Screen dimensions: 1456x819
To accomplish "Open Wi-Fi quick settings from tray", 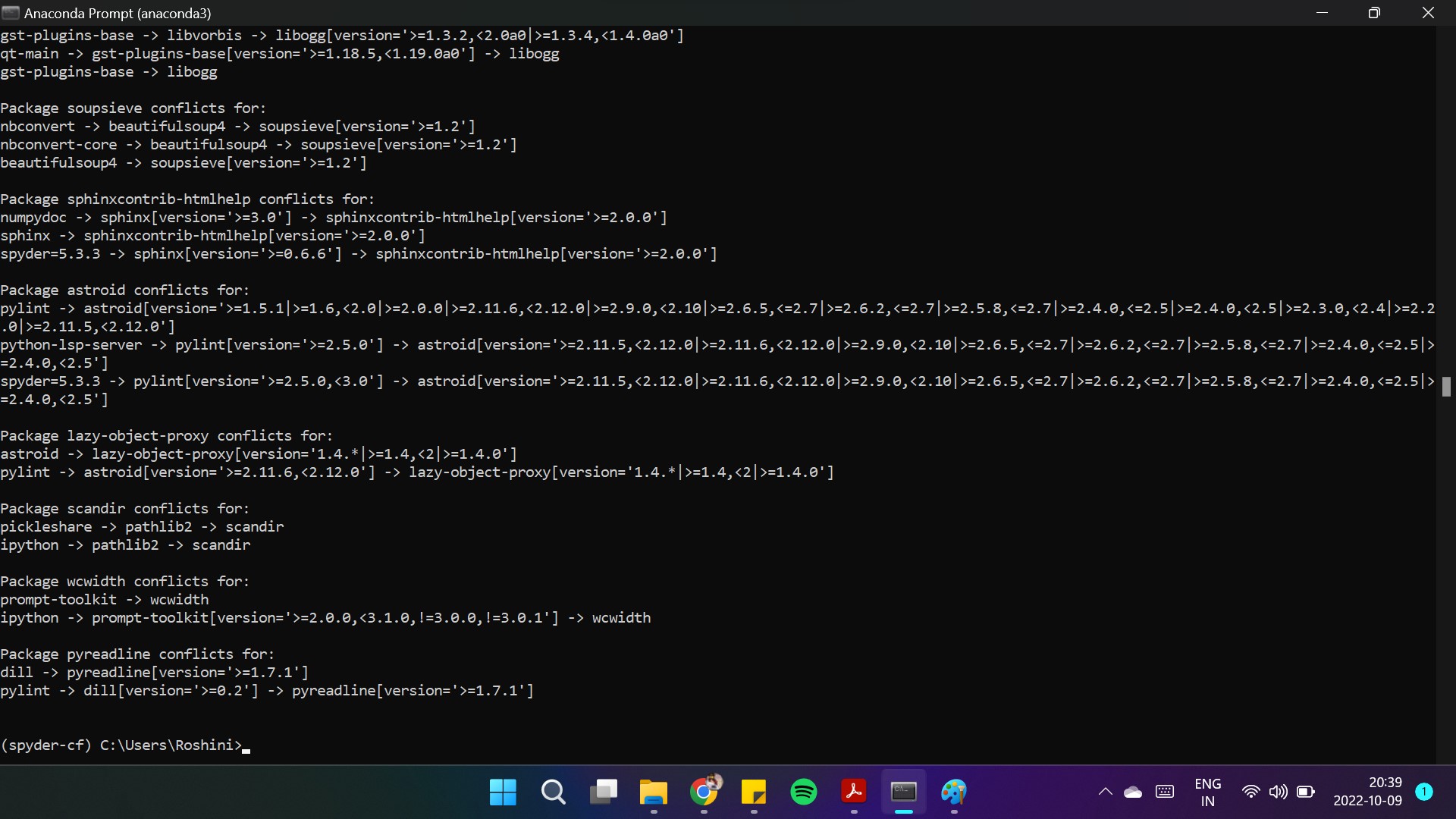I will [1251, 792].
